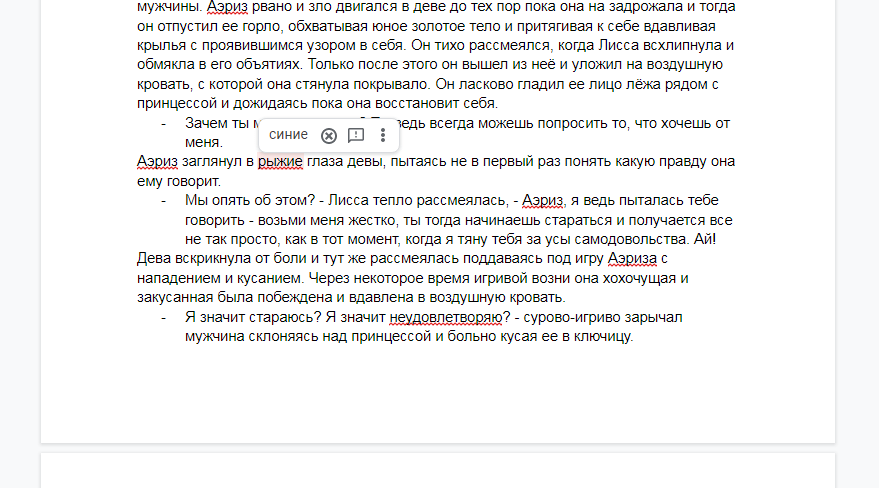Accept the suggested word "синие"
The height and width of the screenshot is (488, 879).
coord(288,135)
